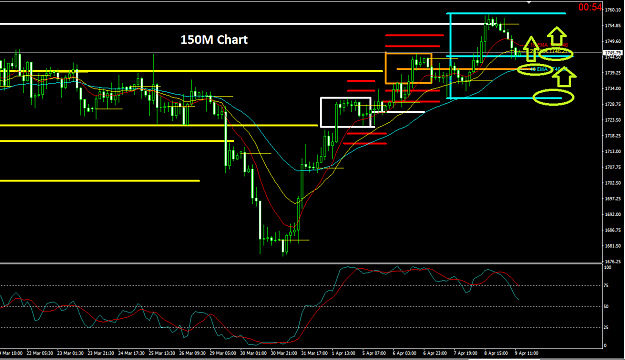
Task: Click the 1707.75 price axis label
Action: coord(613,167)
